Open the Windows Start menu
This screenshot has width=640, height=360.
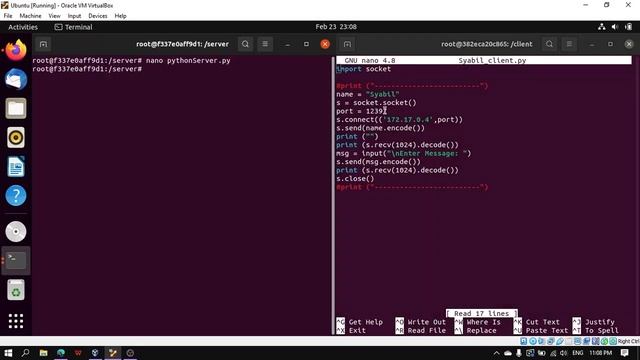point(8,353)
